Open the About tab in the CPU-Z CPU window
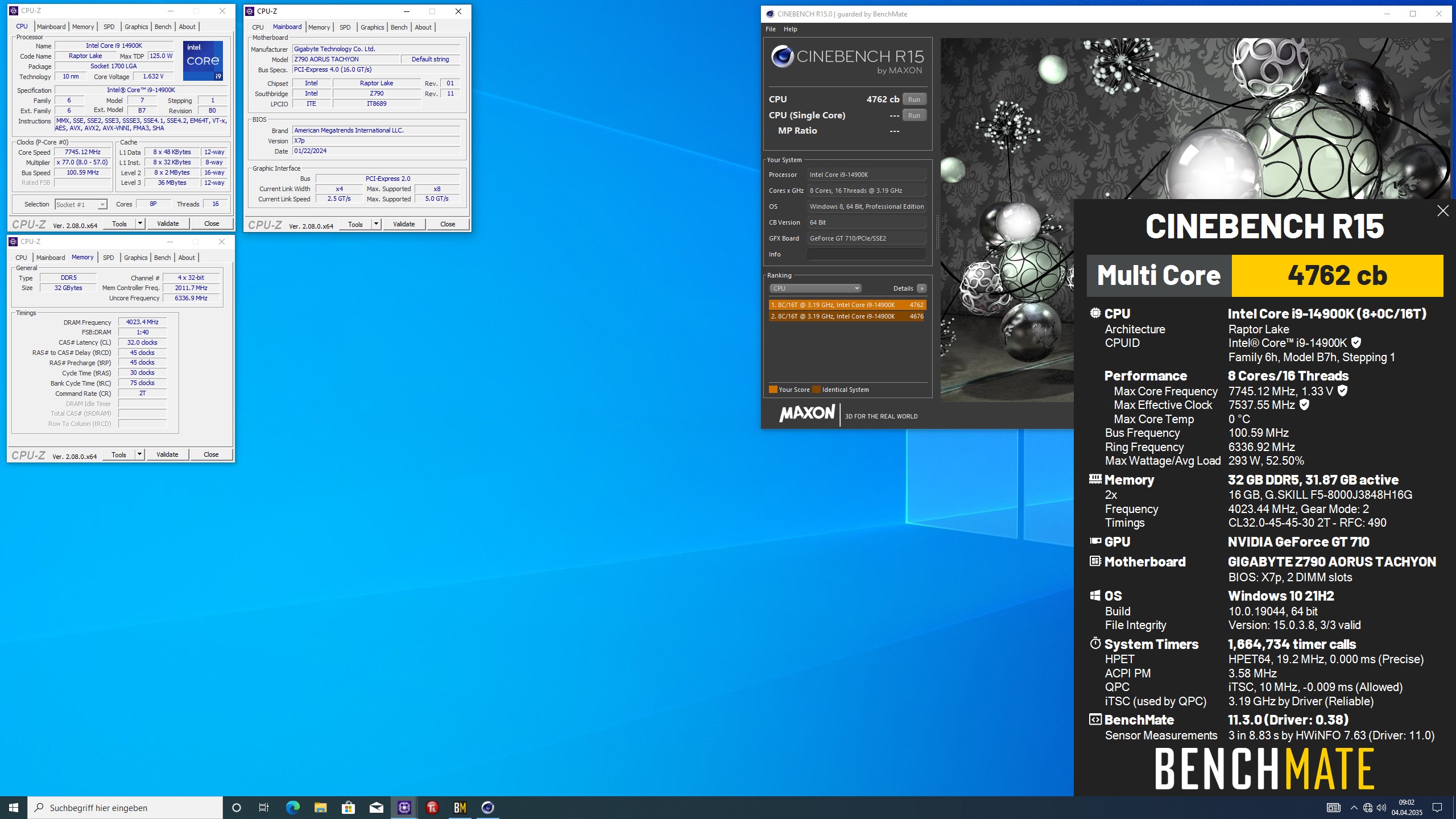Image resolution: width=1456 pixels, height=819 pixels. click(x=187, y=27)
